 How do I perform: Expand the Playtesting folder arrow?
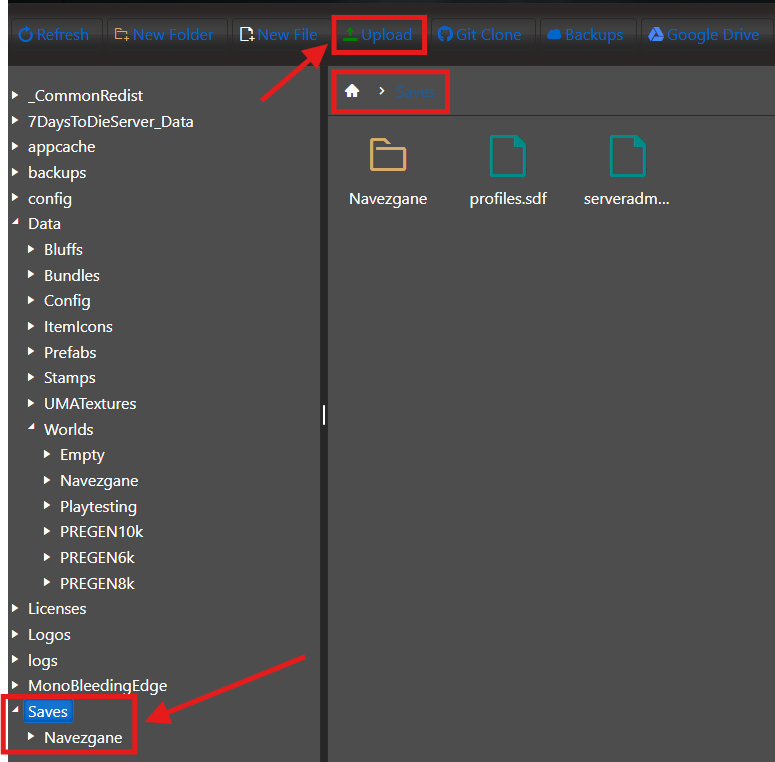click(47, 505)
